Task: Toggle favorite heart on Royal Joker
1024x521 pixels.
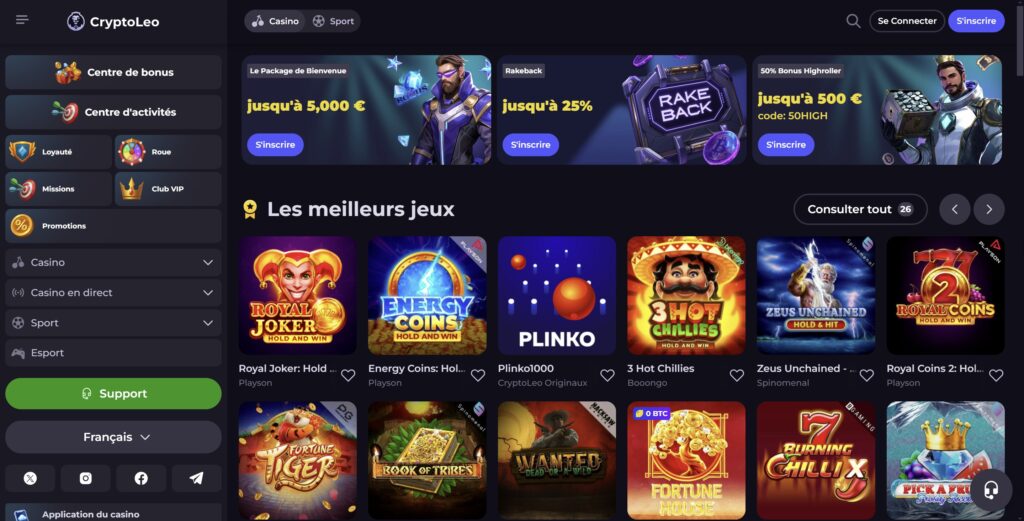Action: [x=348, y=375]
